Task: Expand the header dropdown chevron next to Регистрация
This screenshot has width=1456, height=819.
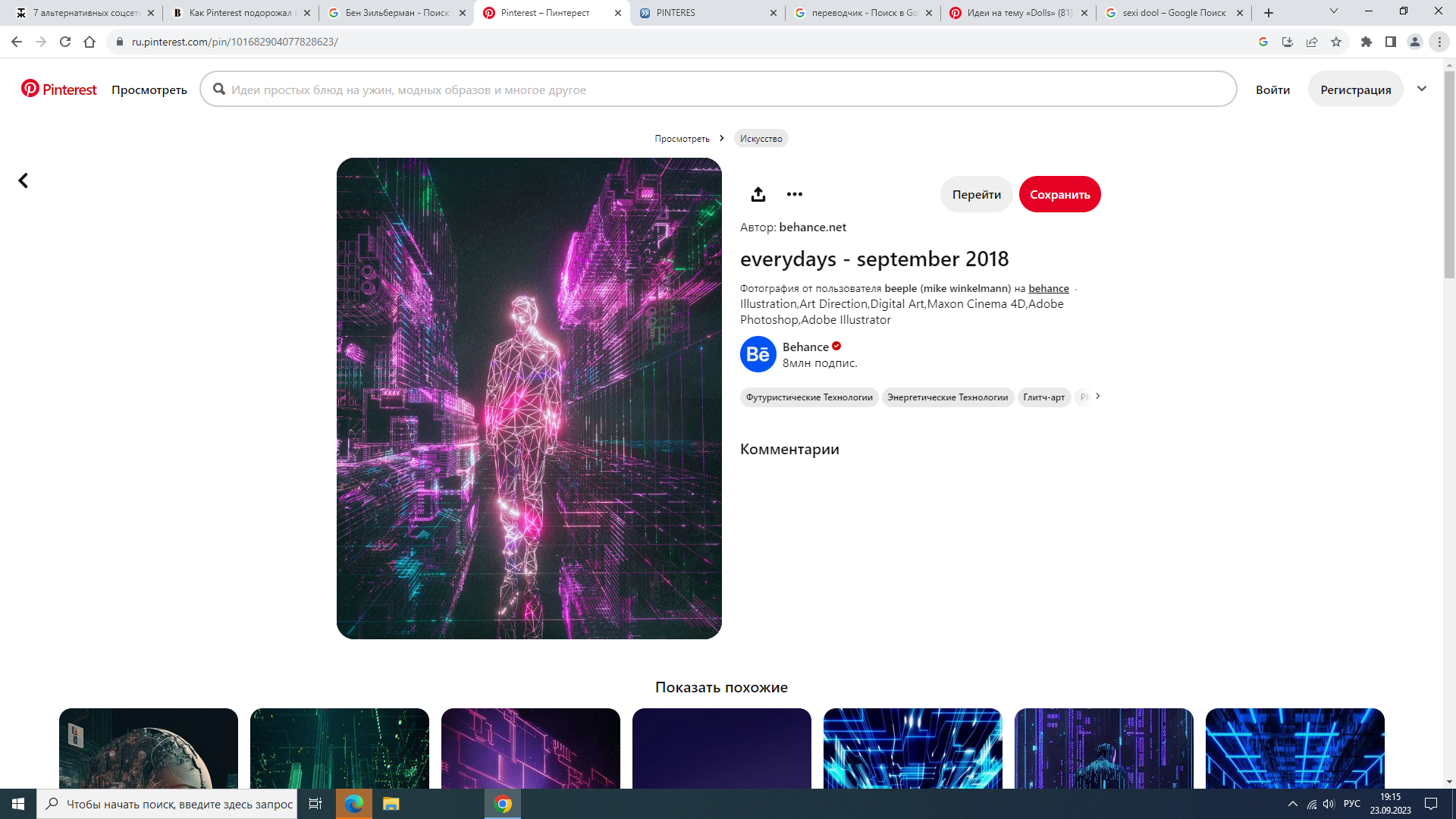Action: 1422,89
